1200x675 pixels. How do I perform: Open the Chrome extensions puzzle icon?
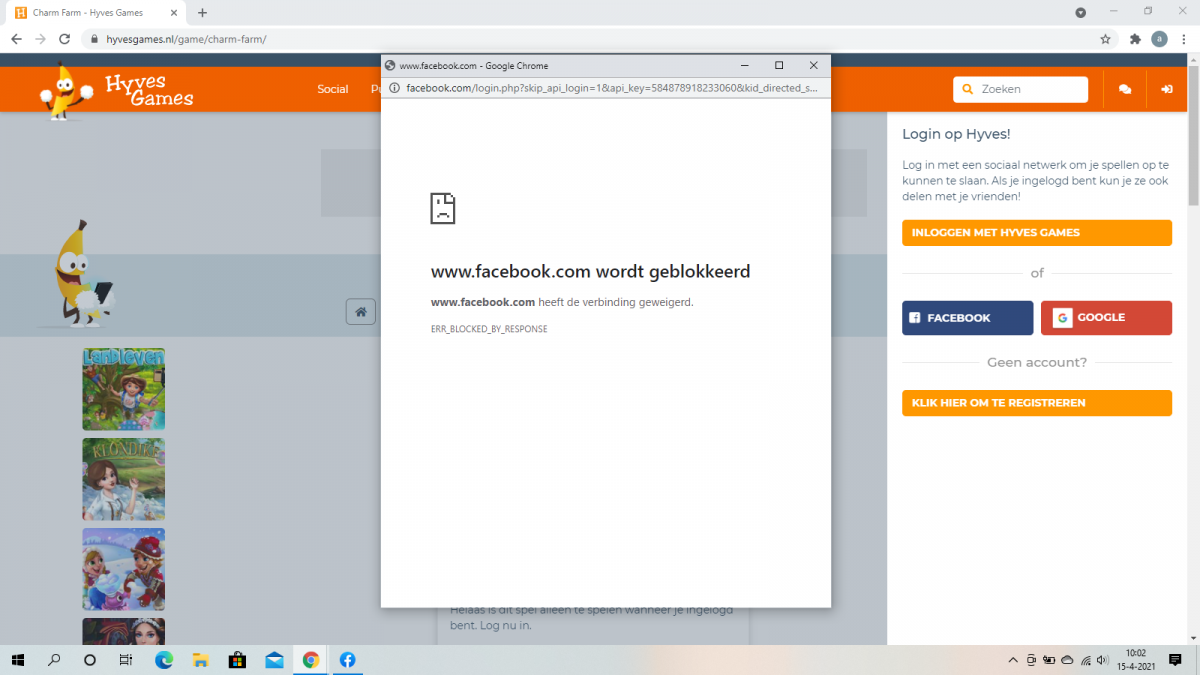point(1135,39)
